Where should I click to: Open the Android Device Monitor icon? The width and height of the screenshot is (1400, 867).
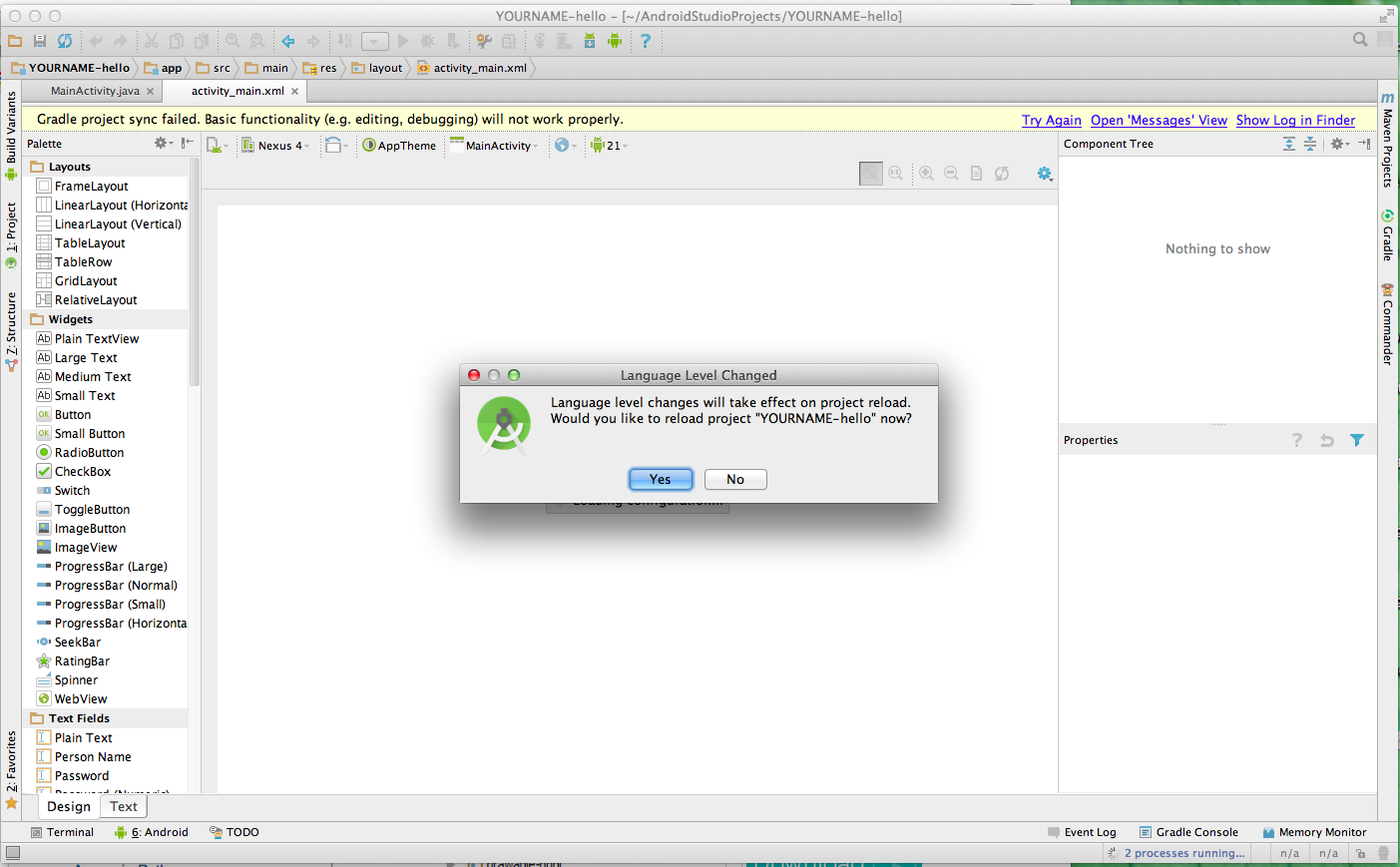click(x=615, y=41)
